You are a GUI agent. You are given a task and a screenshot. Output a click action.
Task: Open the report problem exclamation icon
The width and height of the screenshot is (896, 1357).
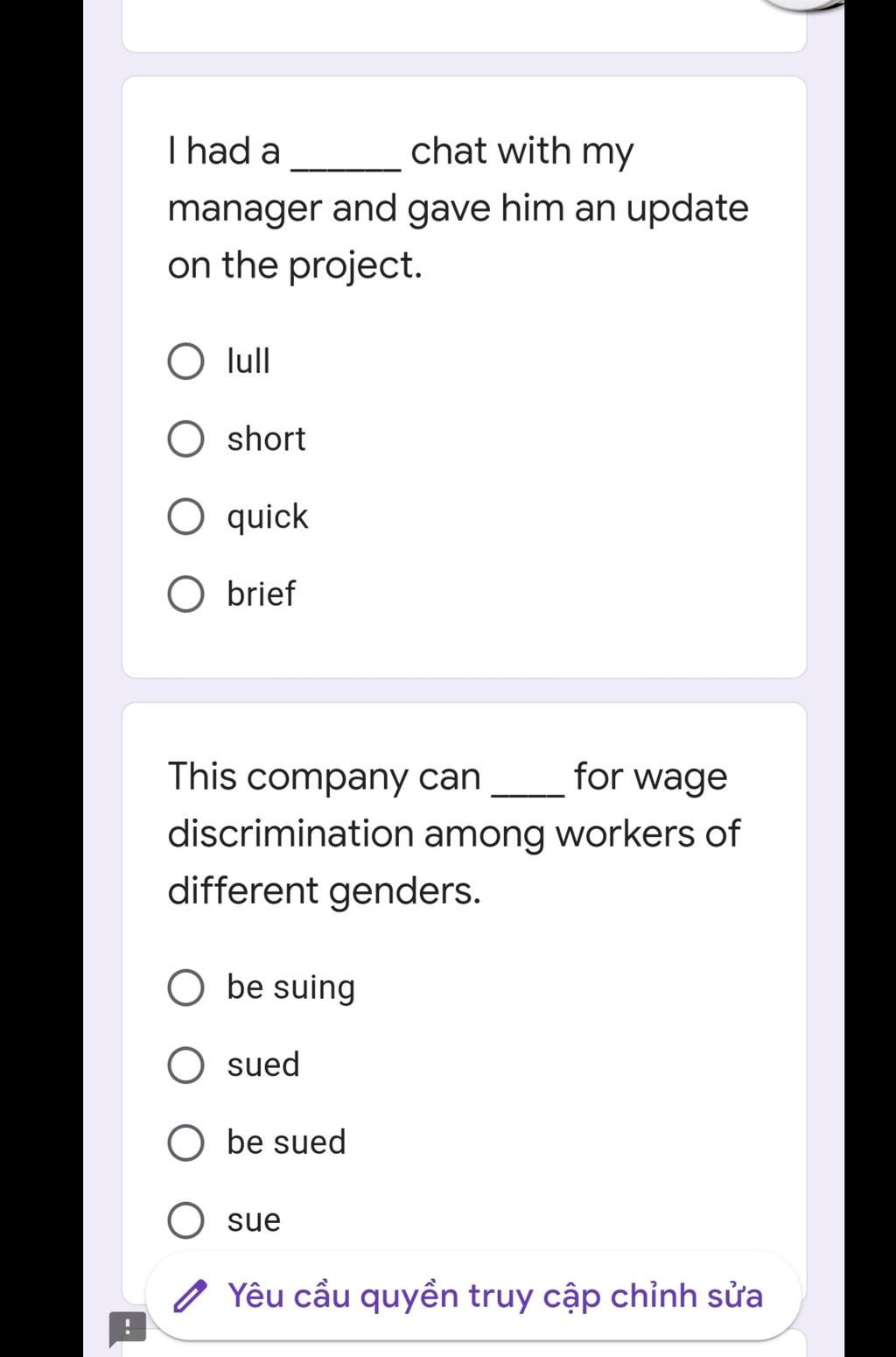pos(127,1328)
